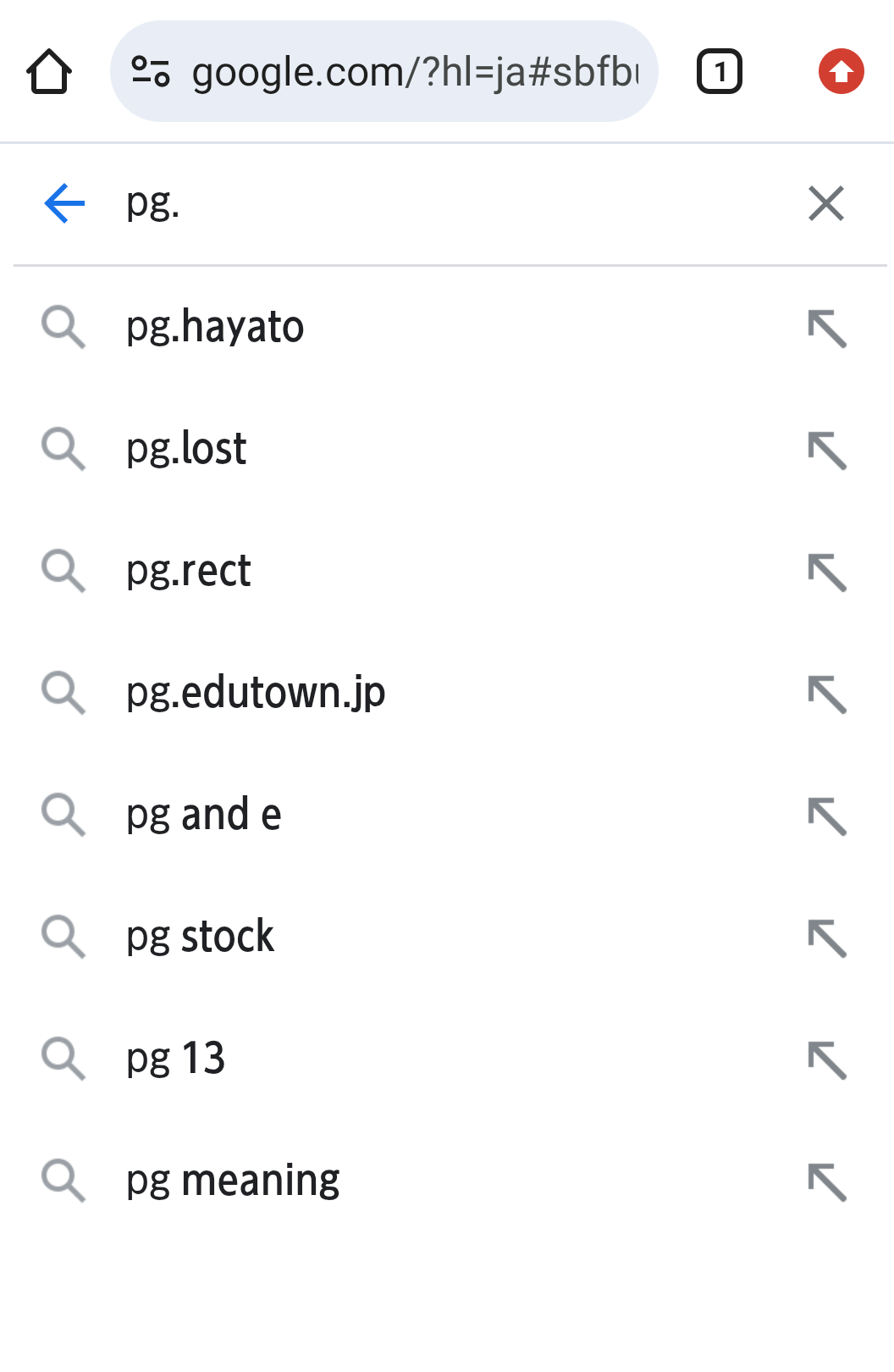Insert 'pg and e' via its arrow icon
The image size is (894, 1372).
tap(826, 816)
